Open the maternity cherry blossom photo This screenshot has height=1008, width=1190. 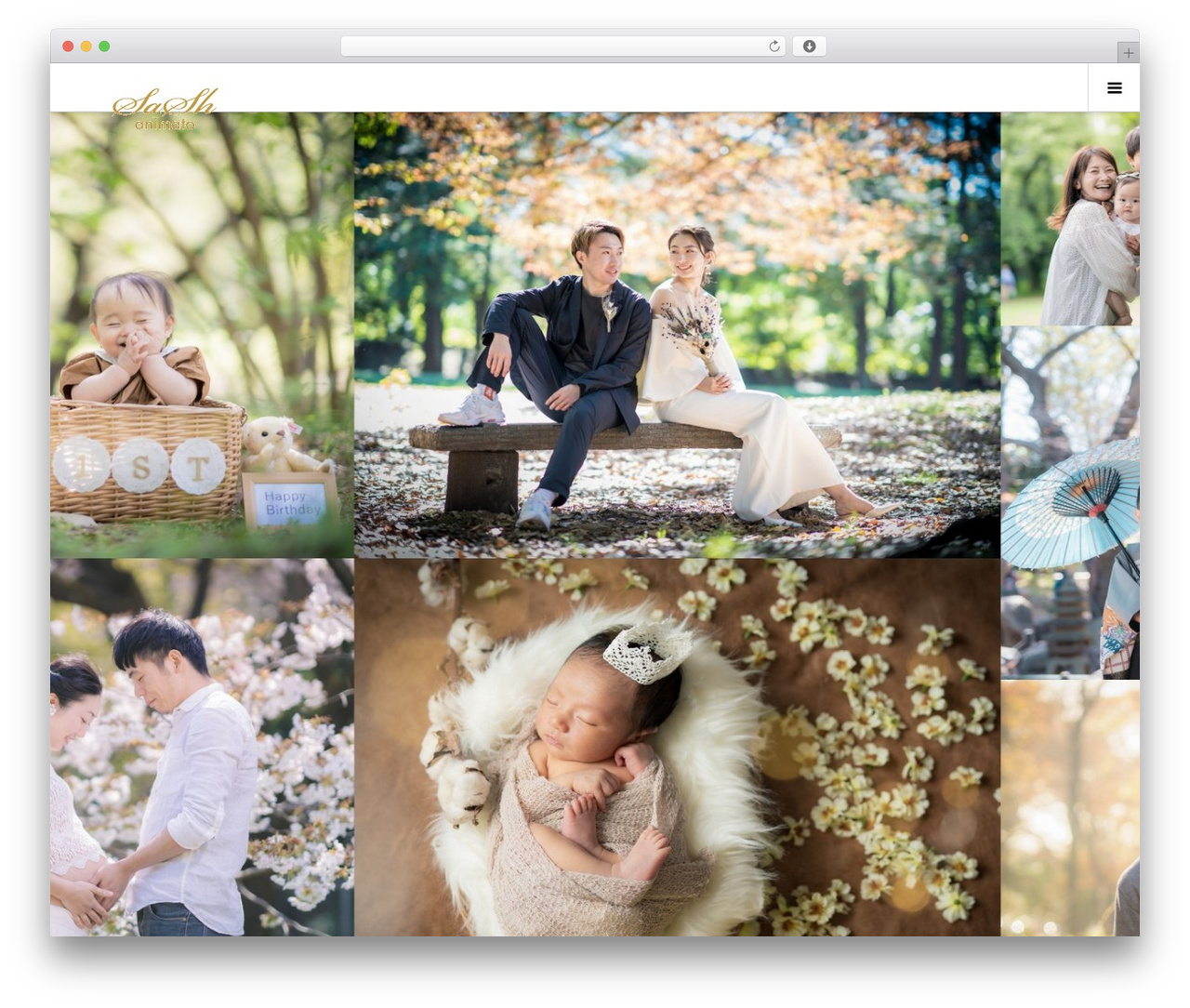tap(202, 747)
